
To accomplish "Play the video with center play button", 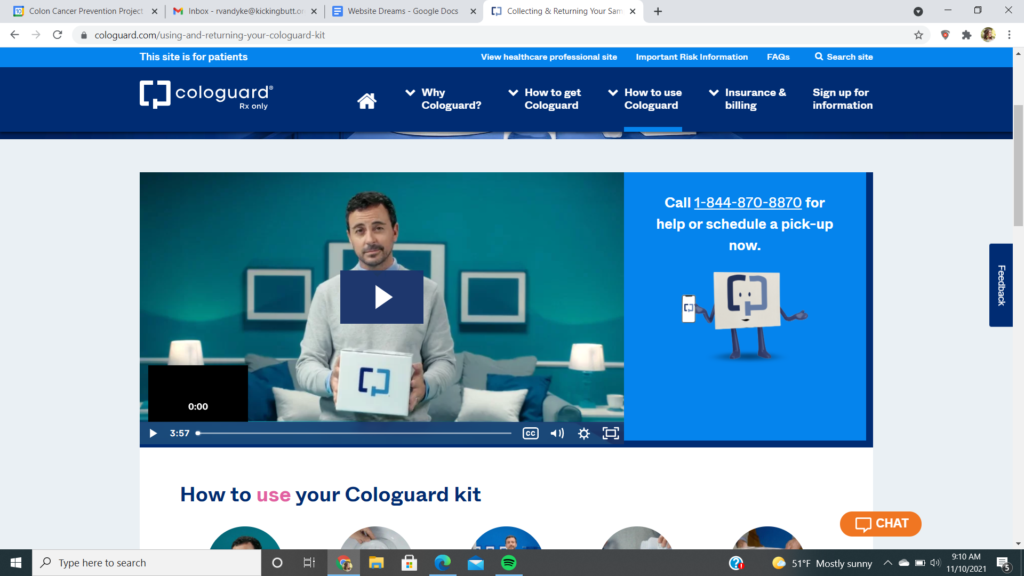I will point(381,297).
